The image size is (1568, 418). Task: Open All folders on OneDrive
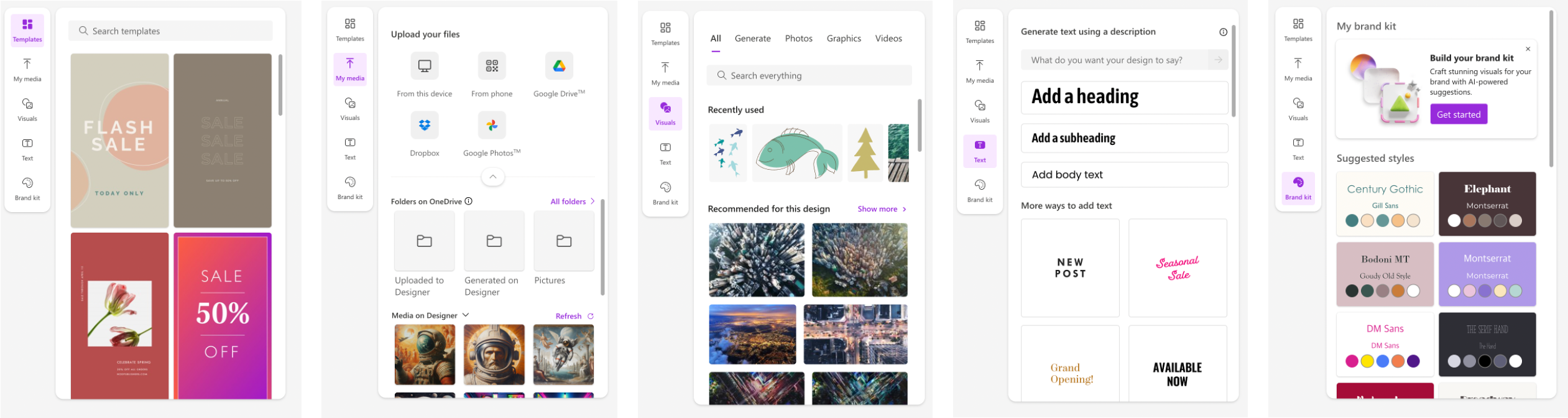pyautogui.click(x=573, y=202)
